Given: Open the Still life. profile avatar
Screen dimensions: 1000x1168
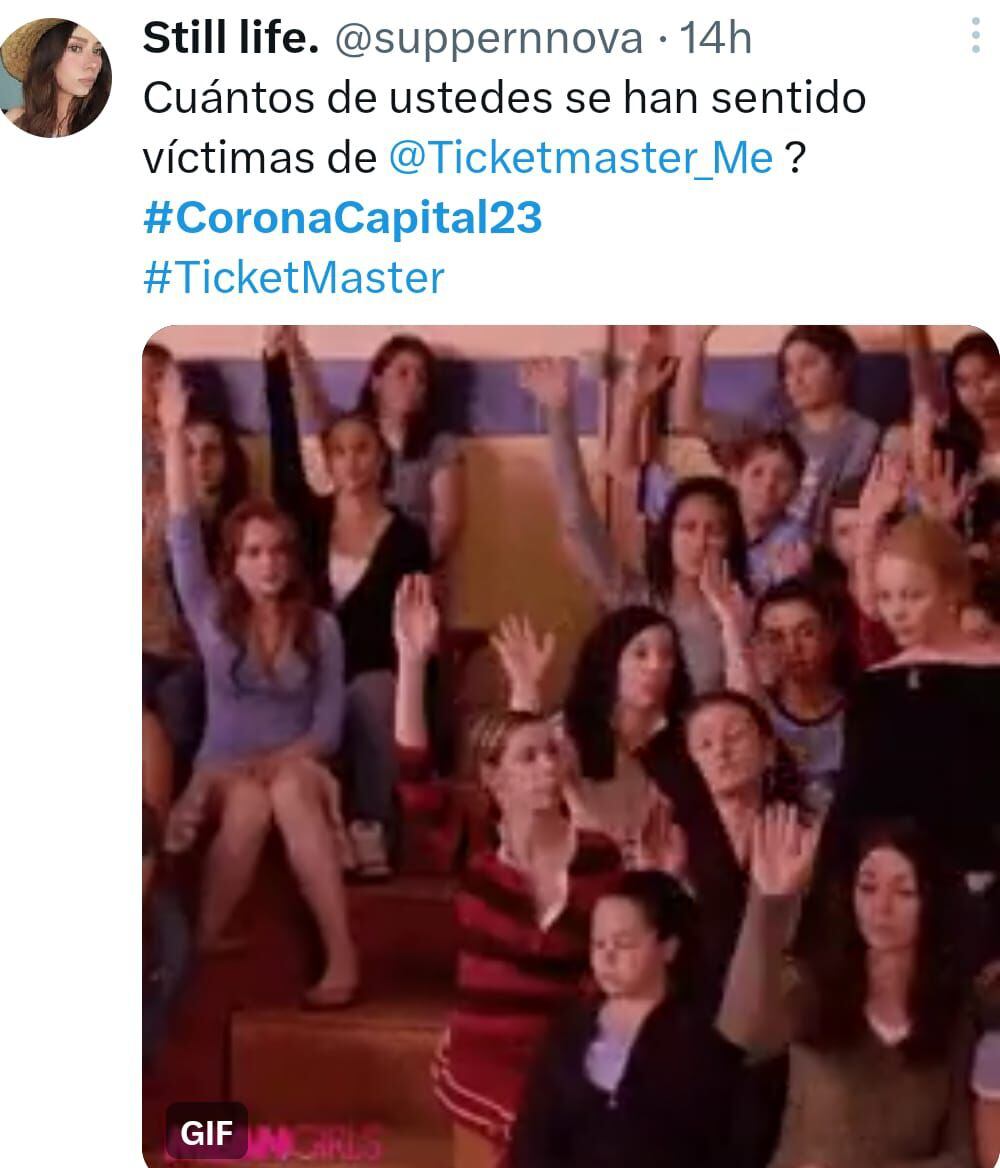Looking at the screenshot, I should pos(56,77).
